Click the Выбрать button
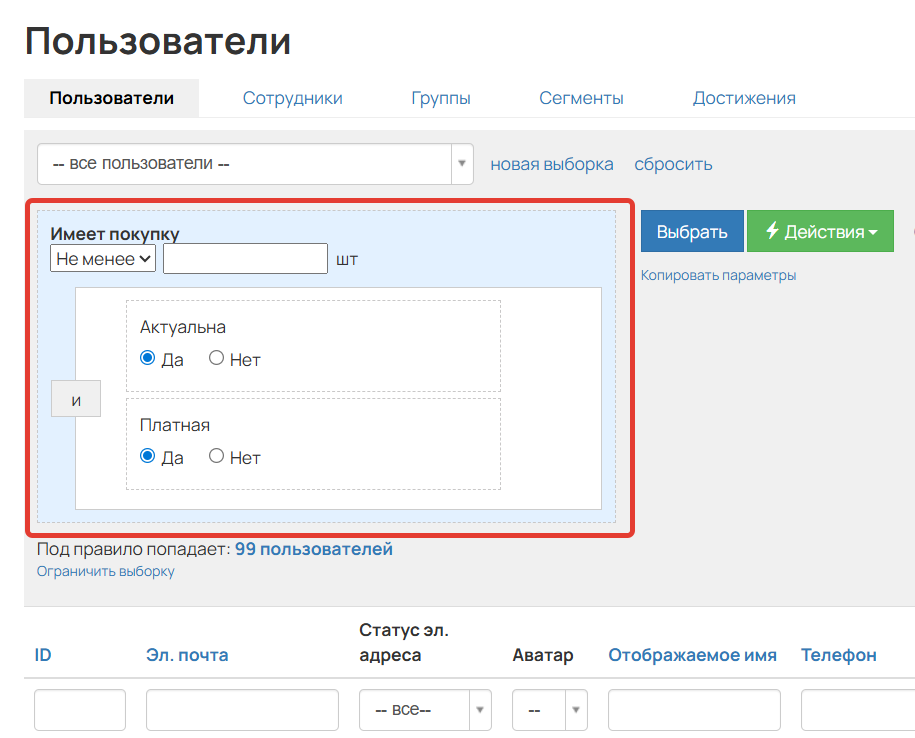This screenshot has height=738, width=915. click(691, 231)
